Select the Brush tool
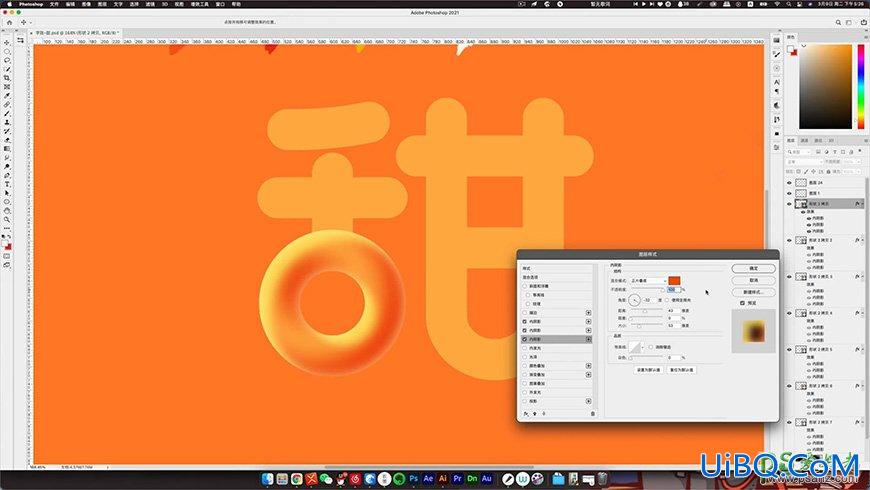The image size is (870, 490). click(x=7, y=113)
